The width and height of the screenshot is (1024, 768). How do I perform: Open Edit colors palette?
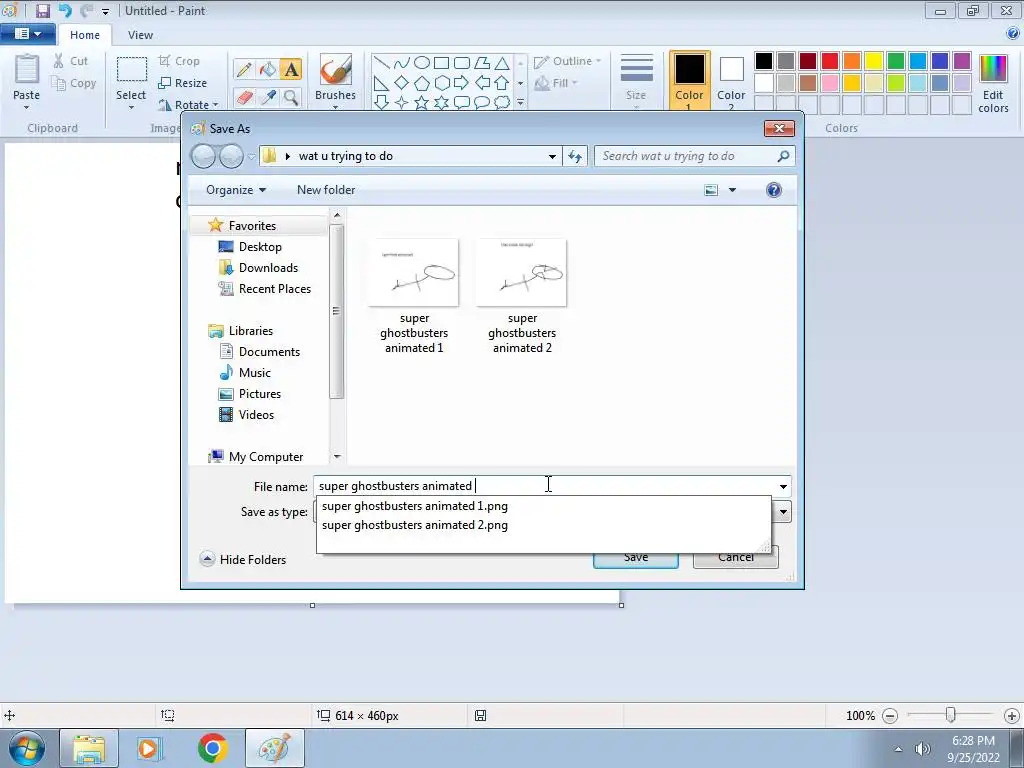[x=993, y=84]
